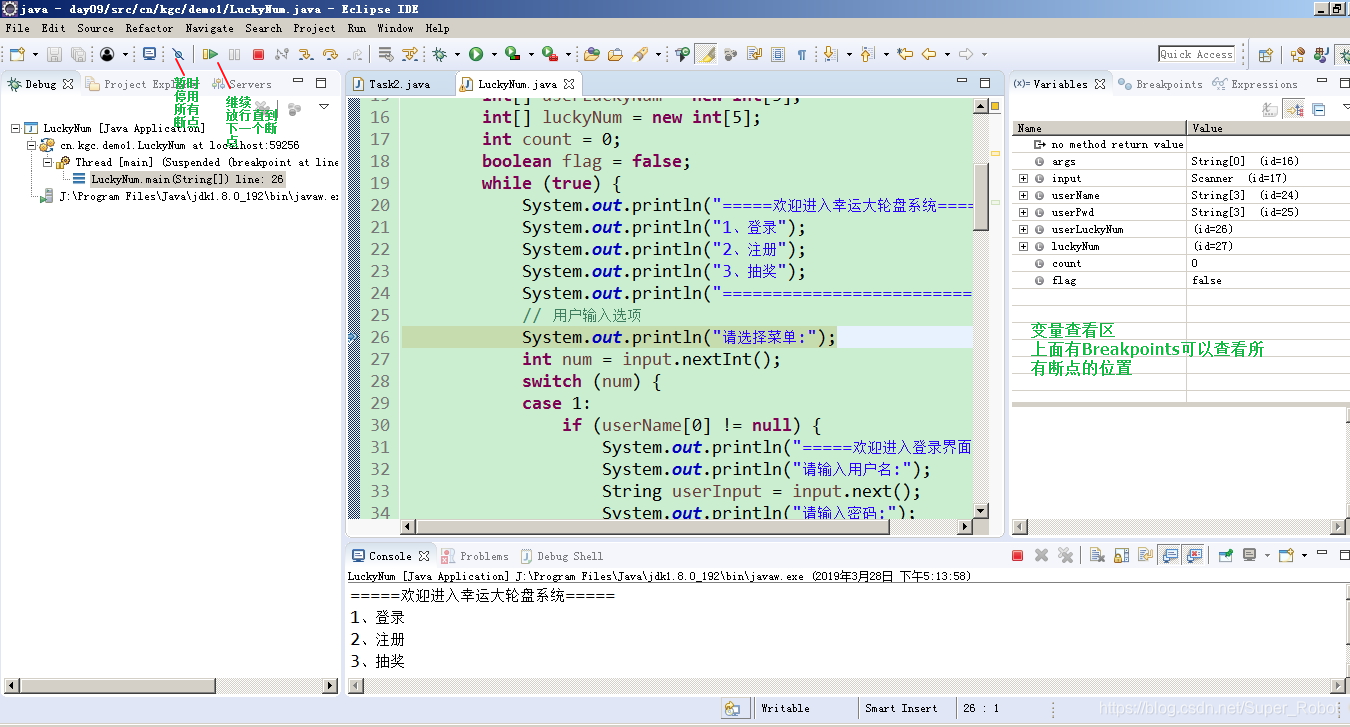This screenshot has height=727, width=1350.
Task: Open the Run menu
Action: (x=357, y=28)
